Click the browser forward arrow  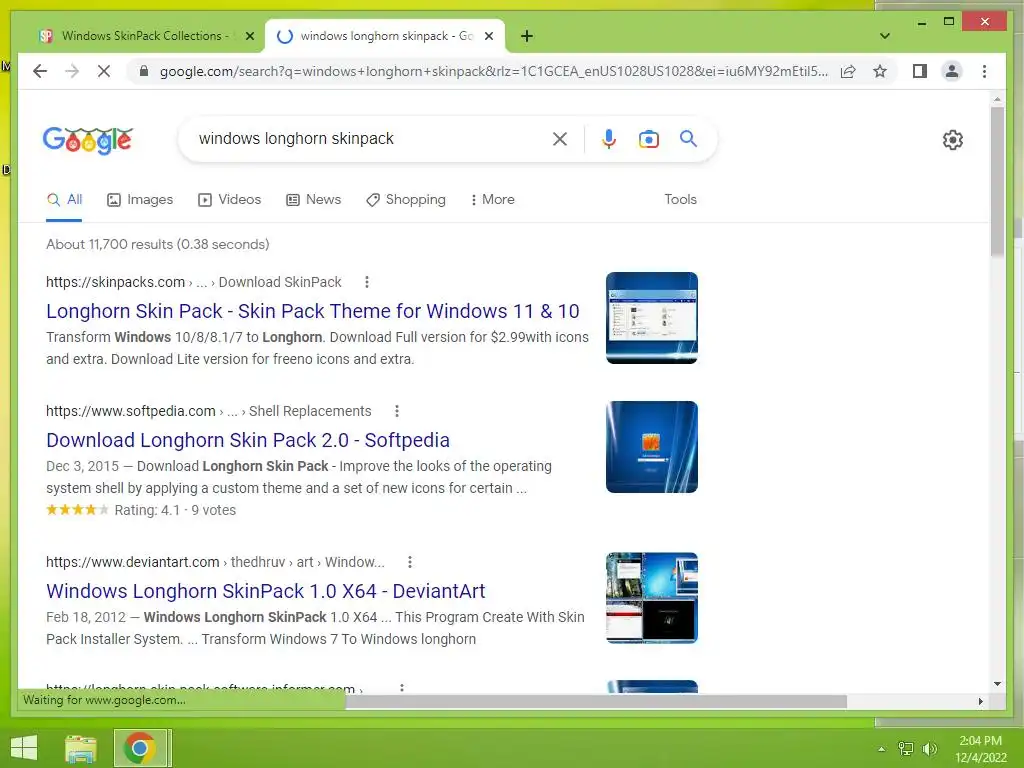72,71
